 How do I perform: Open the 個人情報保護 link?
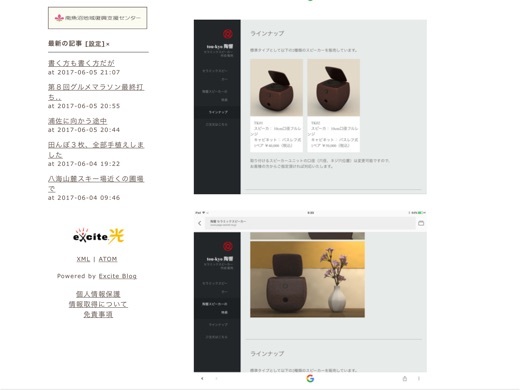(98, 294)
